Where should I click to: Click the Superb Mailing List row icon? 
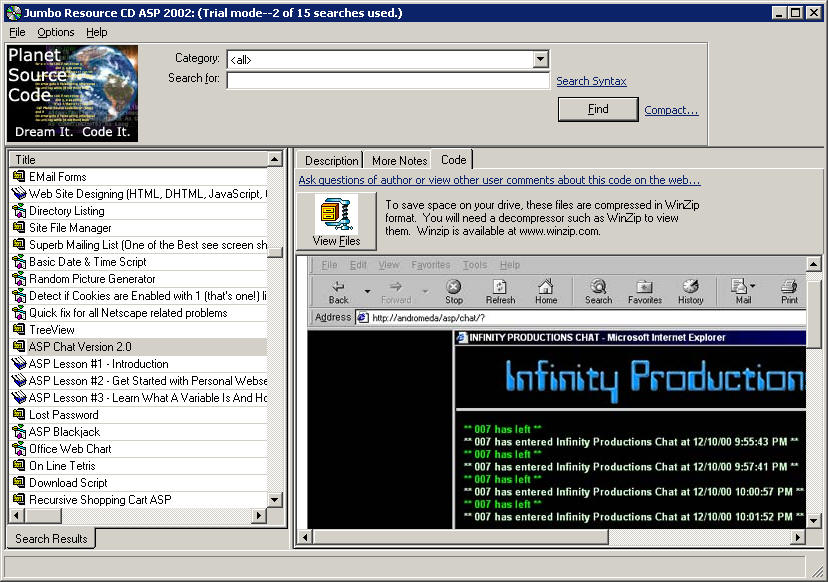[x=19, y=244]
